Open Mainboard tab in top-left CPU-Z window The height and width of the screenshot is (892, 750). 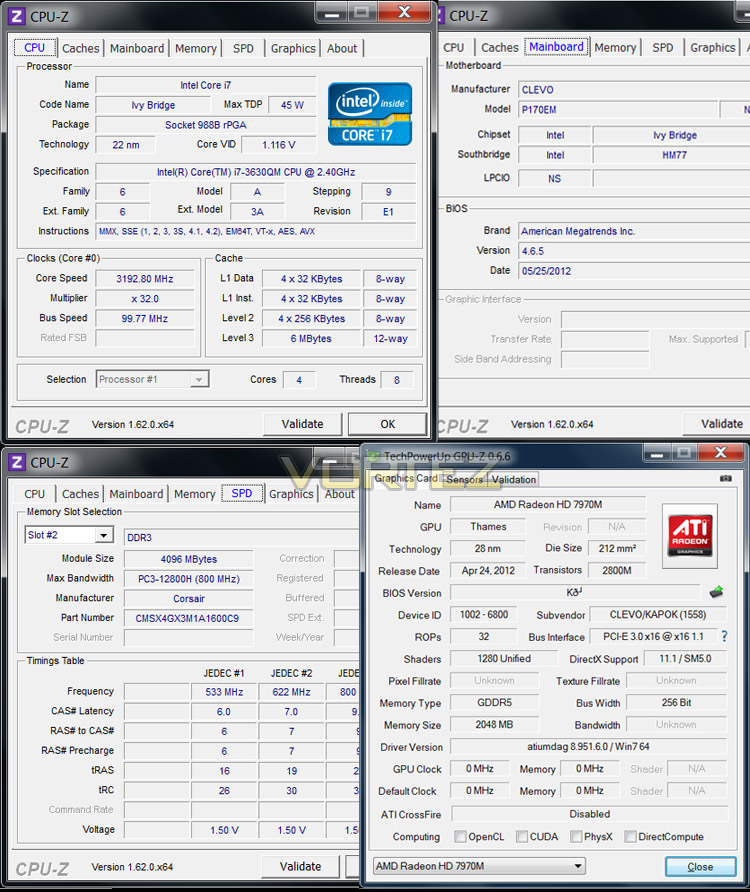(137, 48)
